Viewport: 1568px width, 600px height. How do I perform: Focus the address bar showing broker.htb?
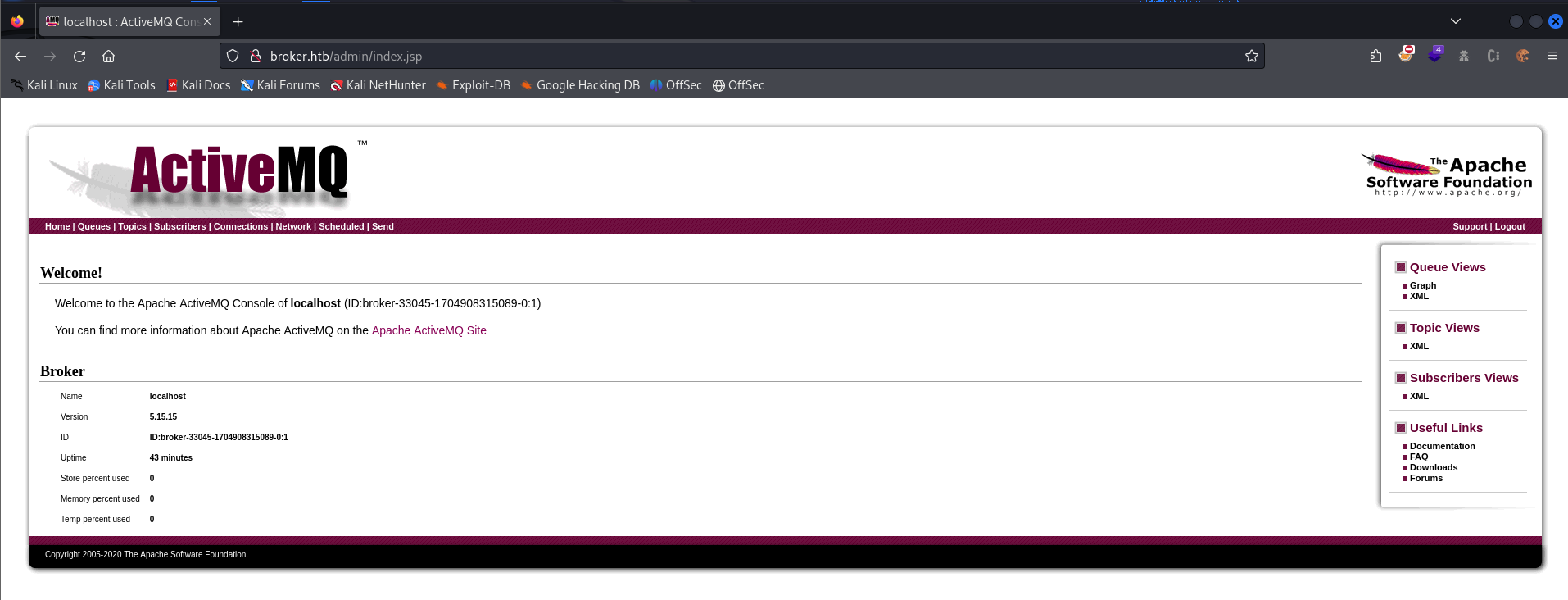(x=741, y=56)
